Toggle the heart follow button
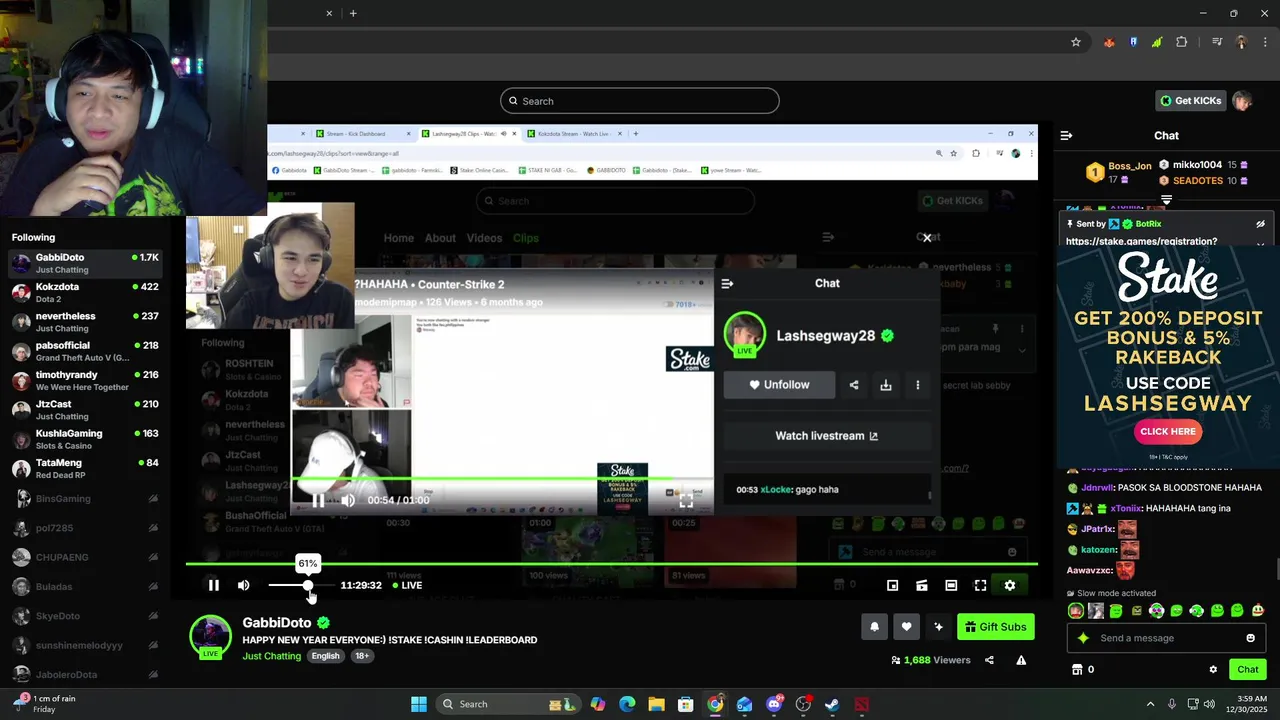This screenshot has height=720, width=1280. [x=906, y=627]
